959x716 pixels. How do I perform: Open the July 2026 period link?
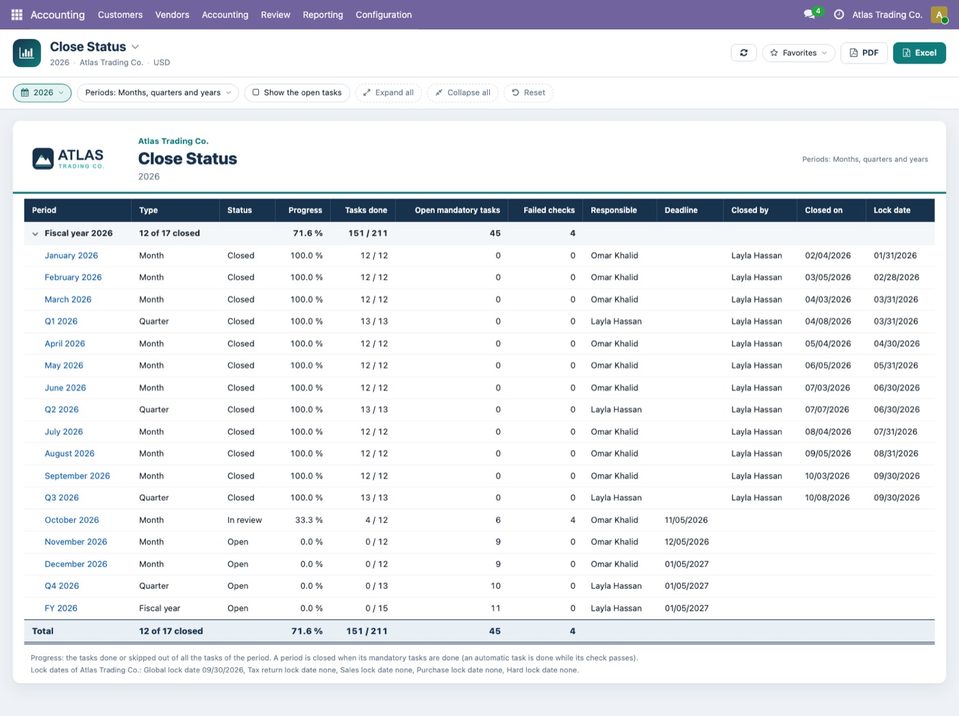[x=63, y=432]
